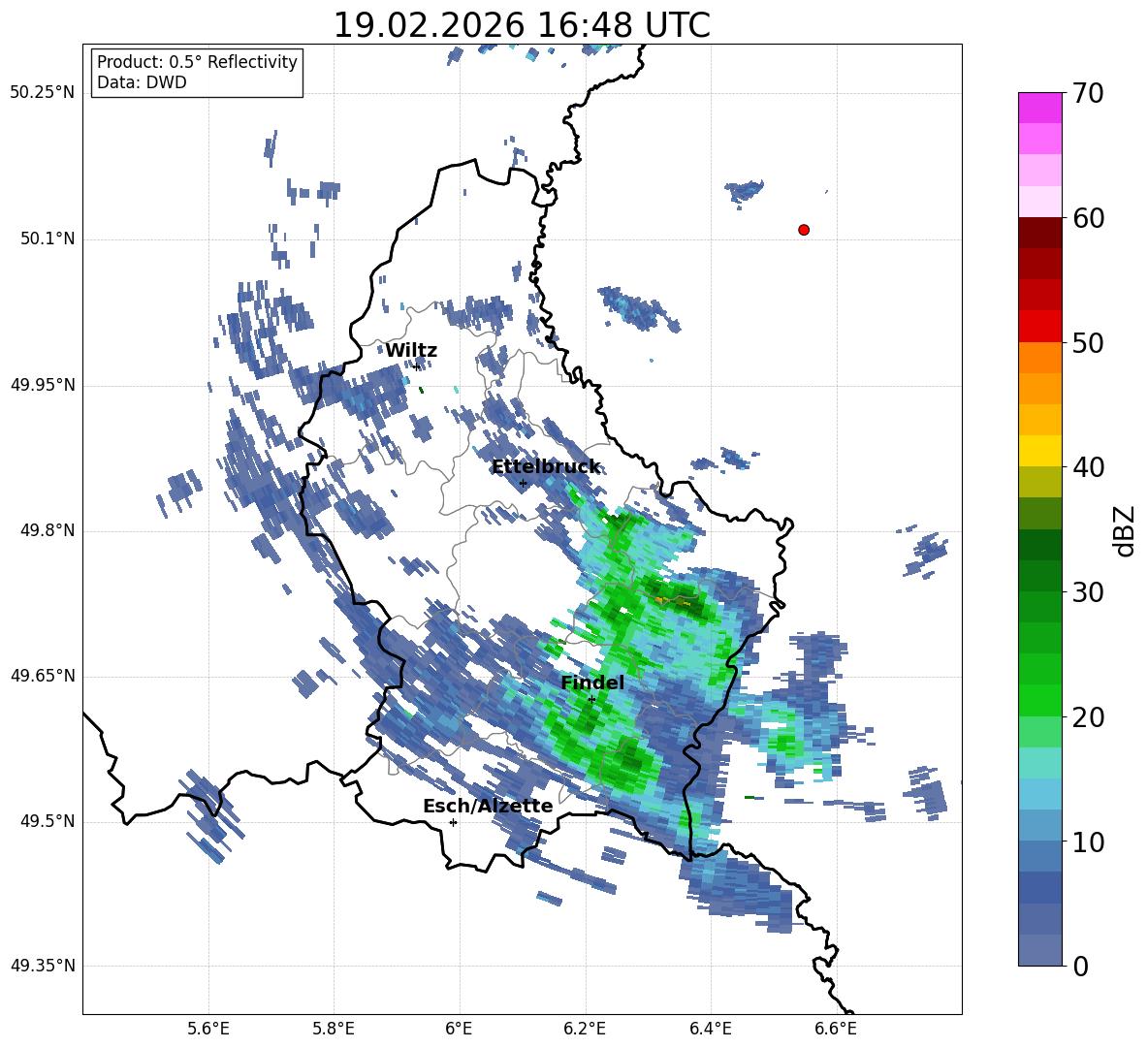1148x1048 pixels.
Task: Click the Wiltz city label
Action: [411, 351]
